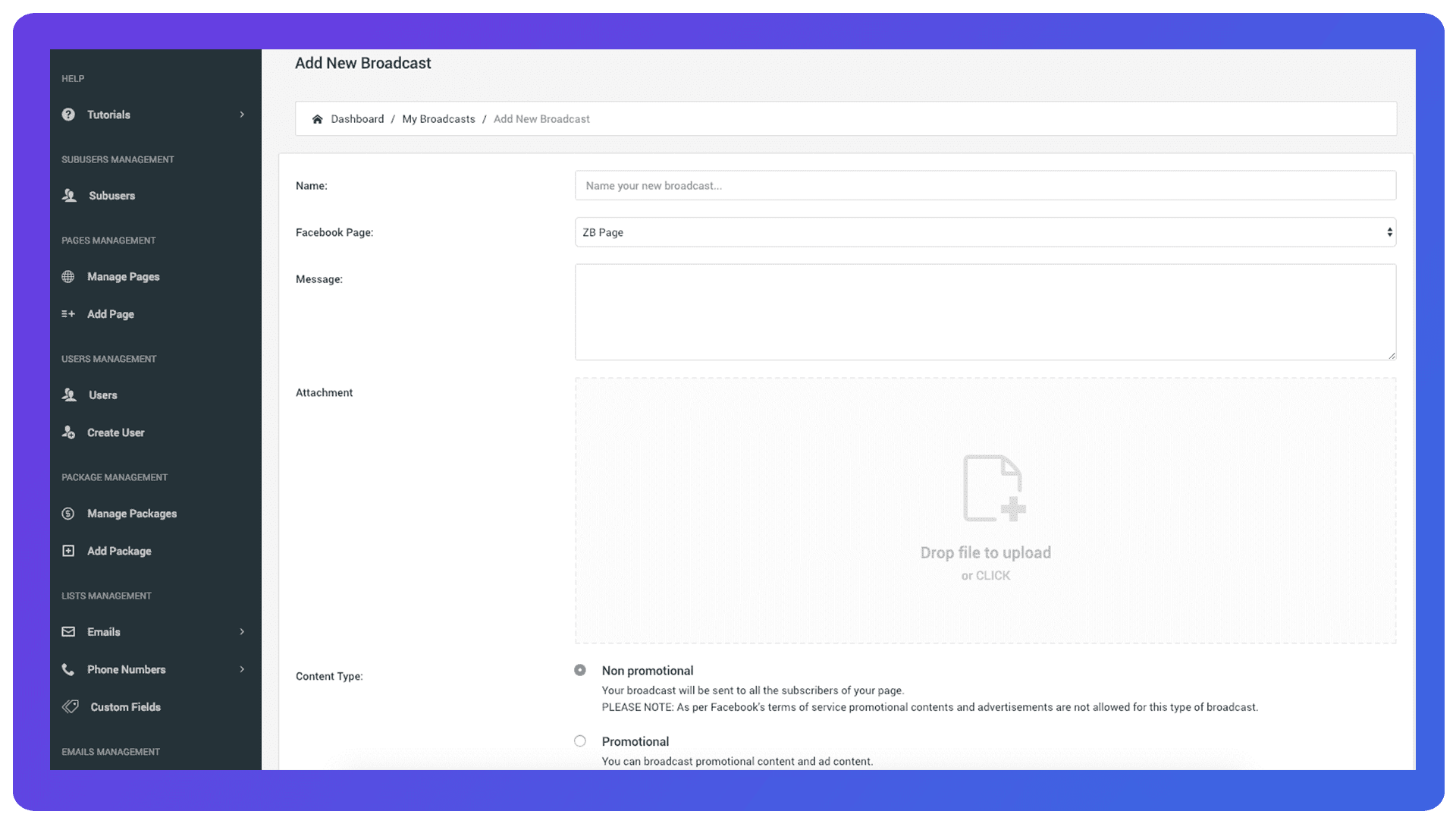This screenshot has width=1456, height=827.
Task: Click the Manage Pages globe icon
Action: click(x=68, y=277)
